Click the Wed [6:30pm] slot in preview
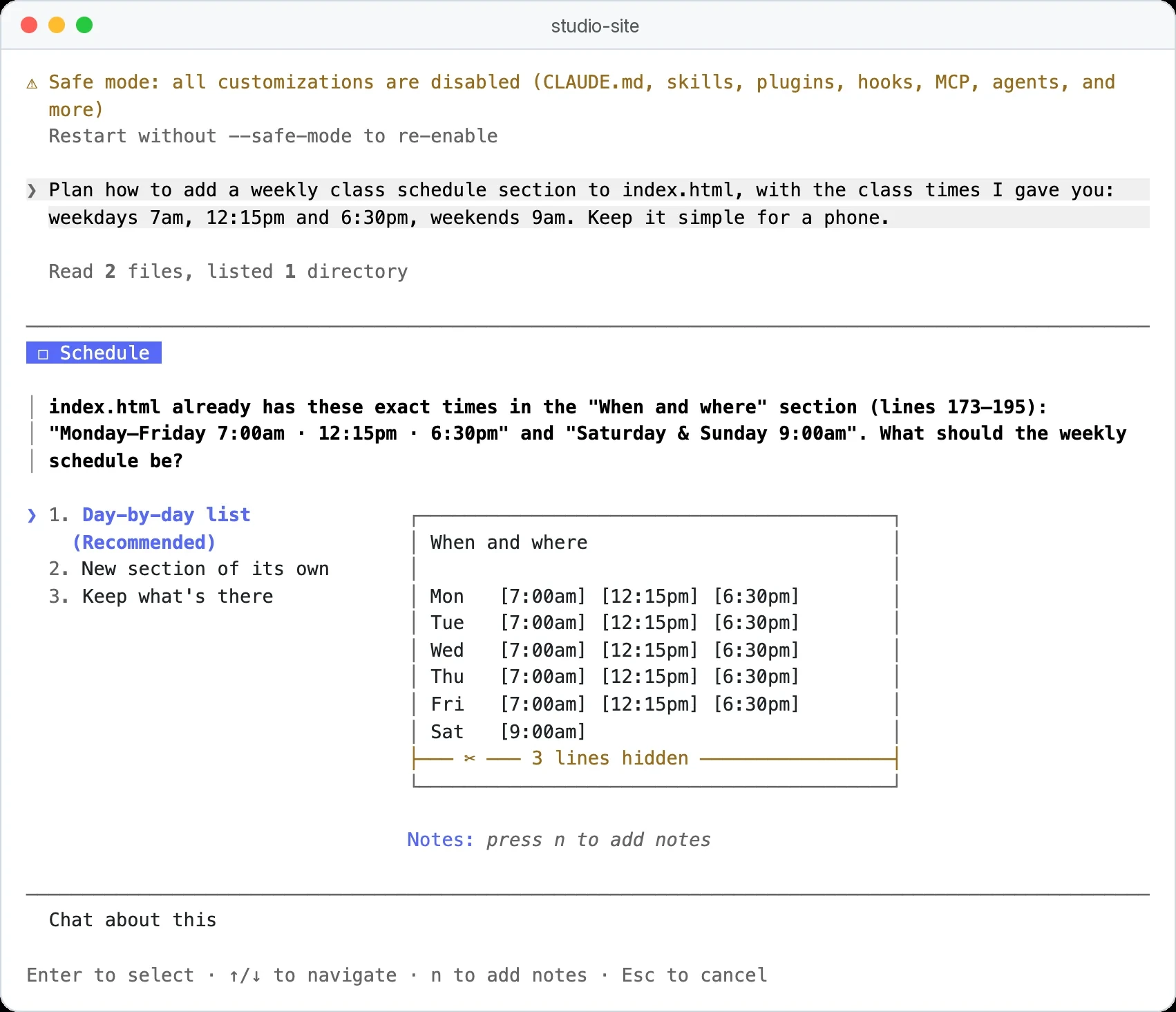The image size is (1176, 1012). pos(756,650)
